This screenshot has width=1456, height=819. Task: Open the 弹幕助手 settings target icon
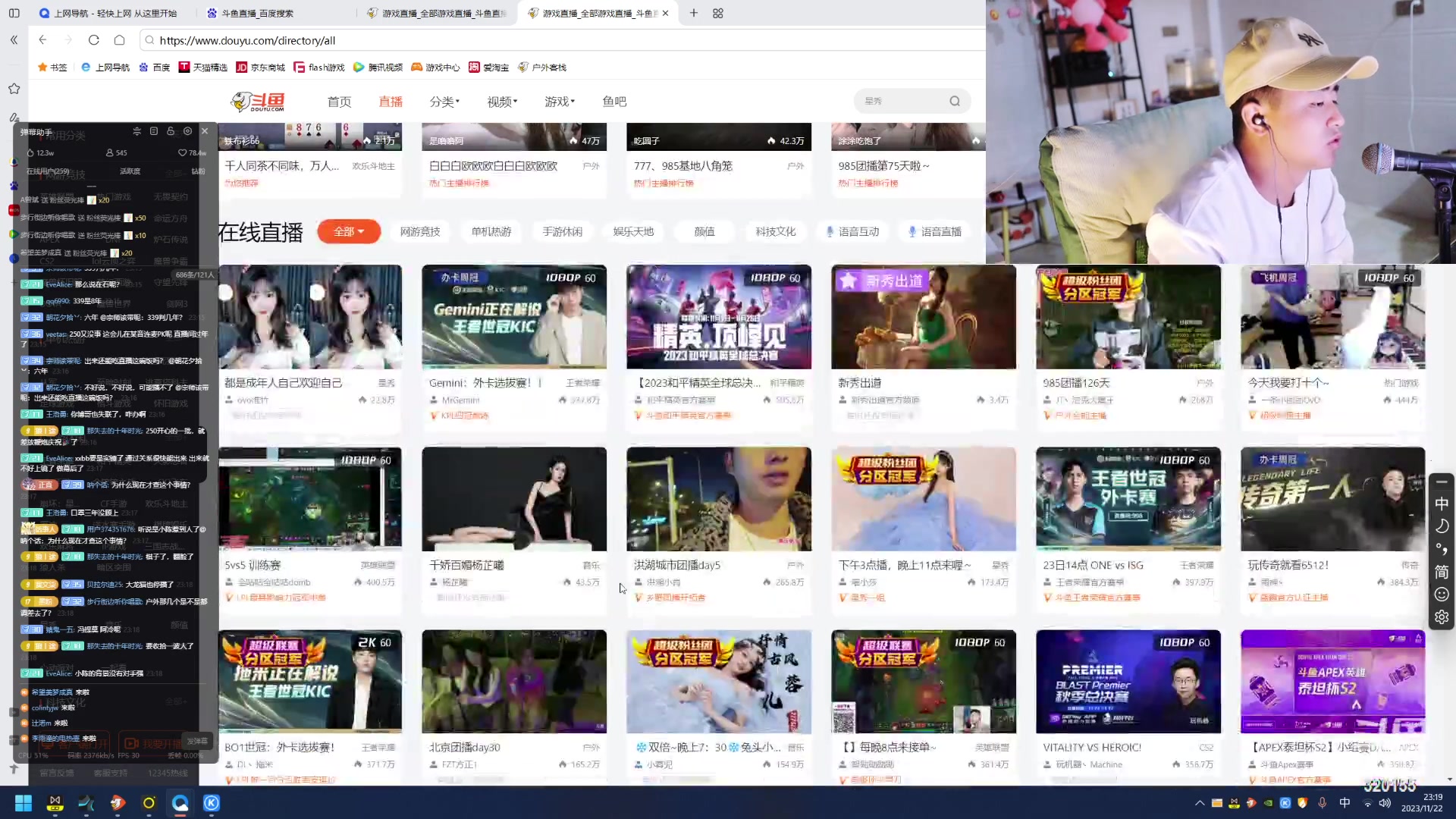tap(187, 131)
